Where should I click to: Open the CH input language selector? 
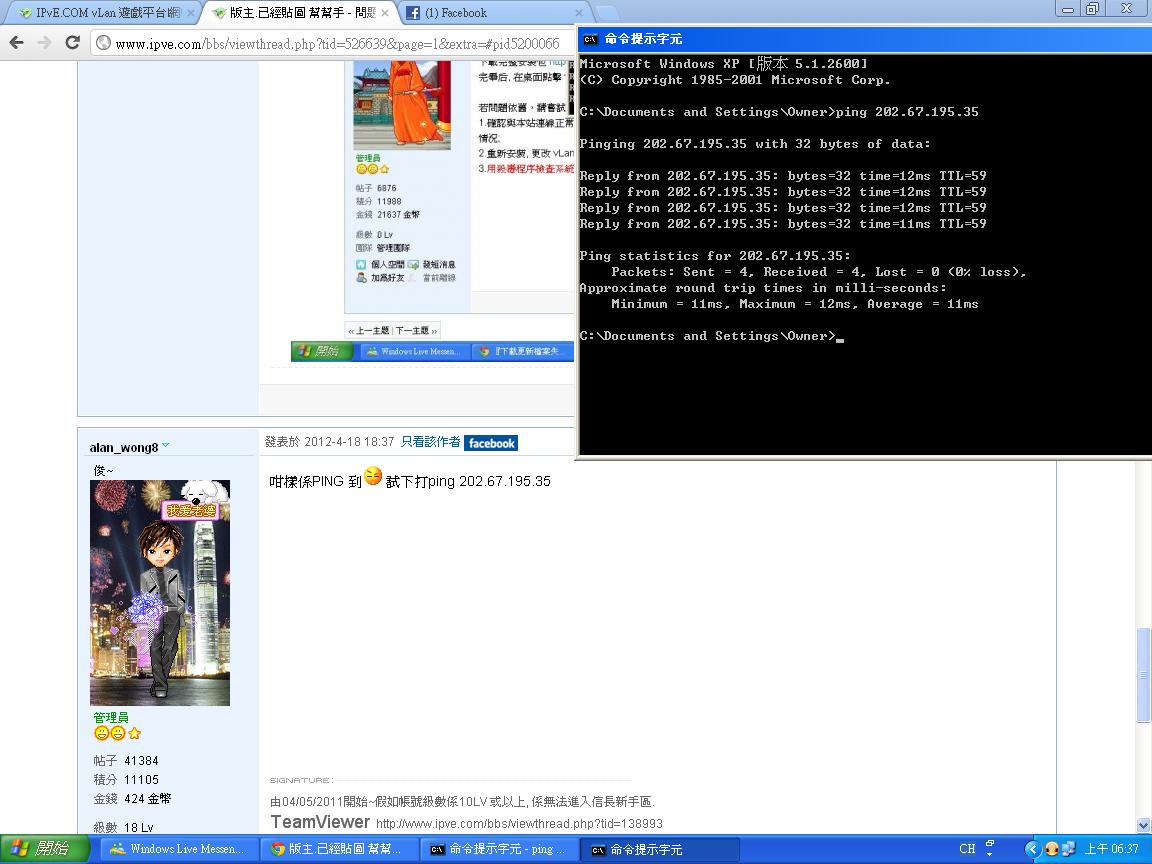click(967, 849)
